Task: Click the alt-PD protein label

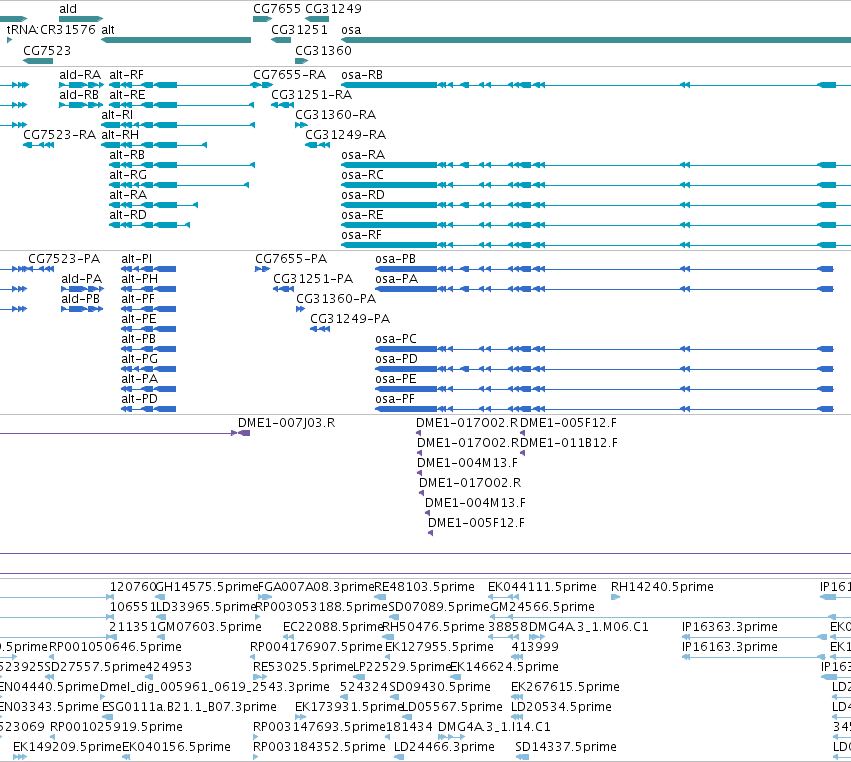Action: tap(139, 398)
